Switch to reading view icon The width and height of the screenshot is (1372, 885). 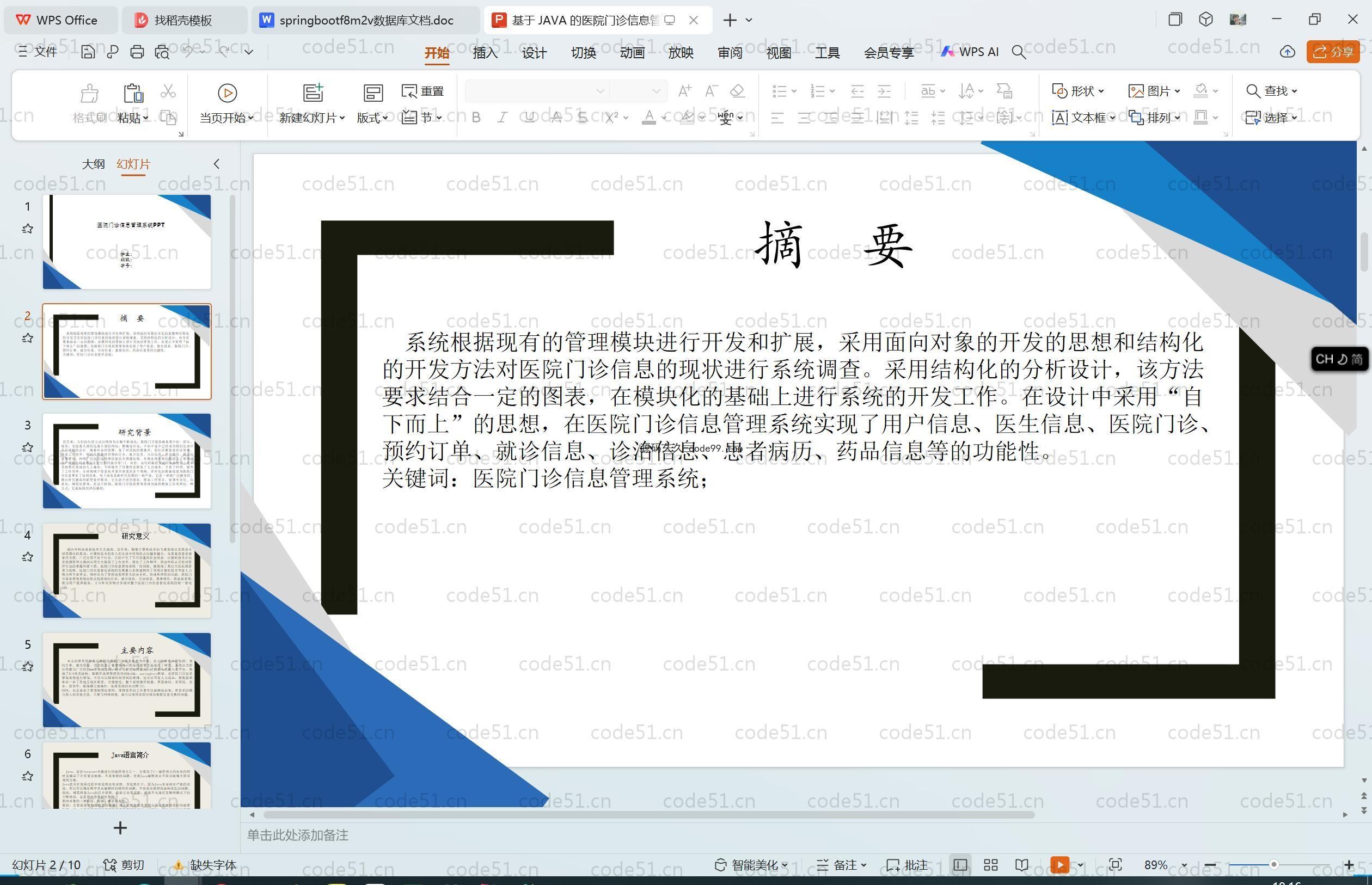tap(1021, 865)
